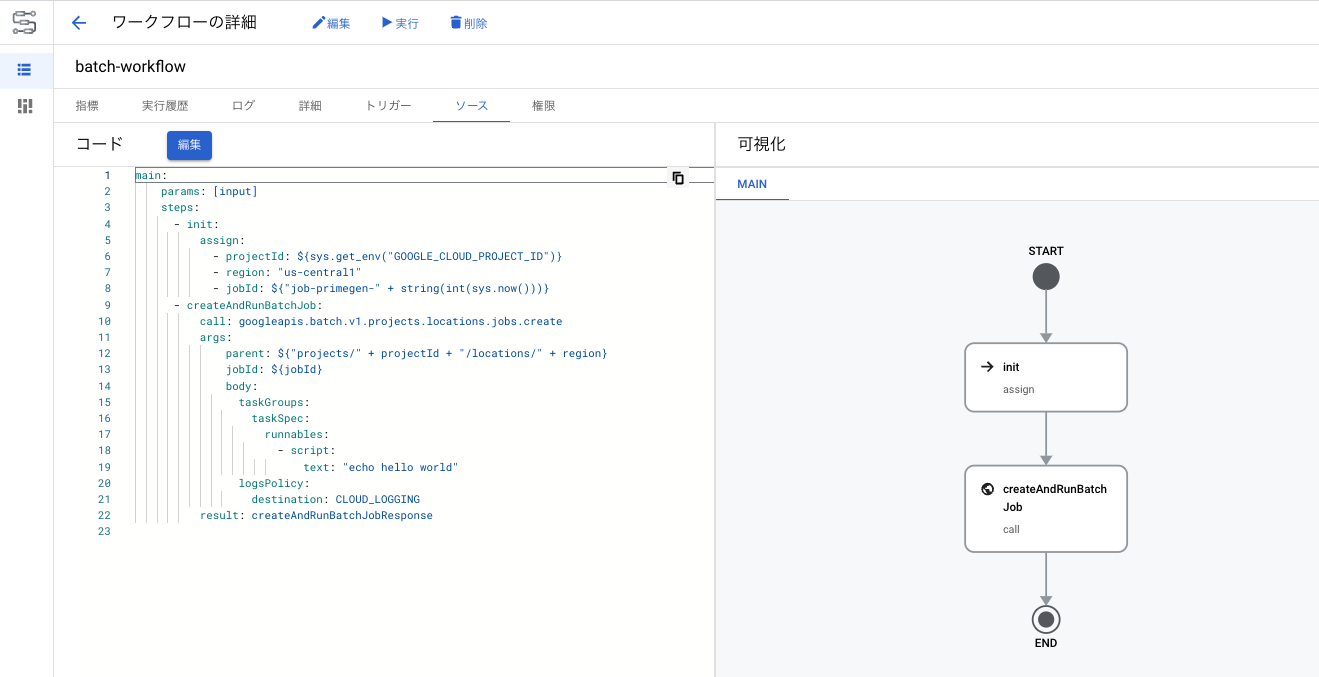Open the dashboard sidebar icon

pos(25,105)
